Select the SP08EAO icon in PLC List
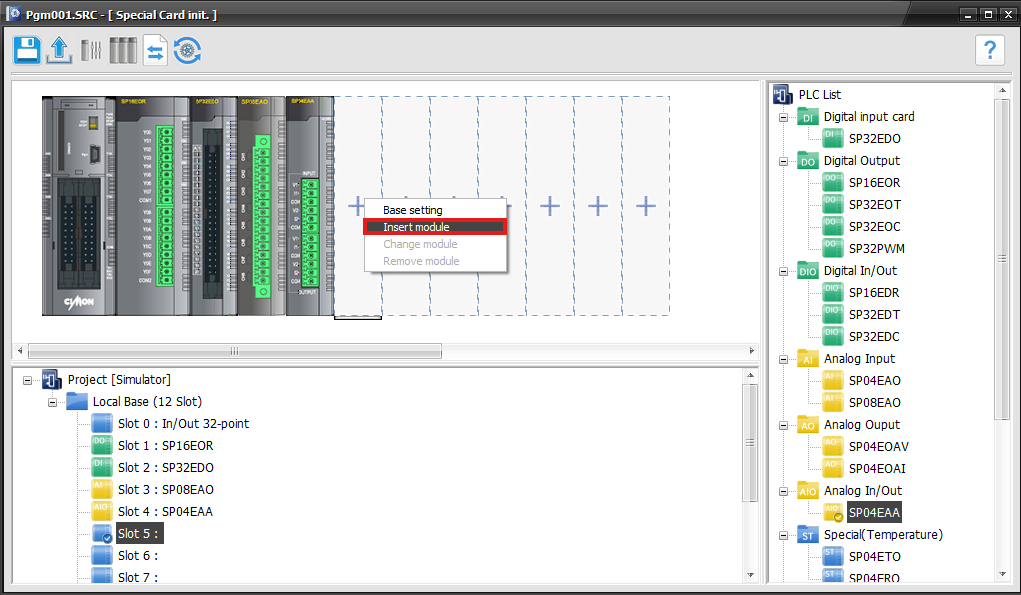Image resolution: width=1021 pixels, height=595 pixels. pyautogui.click(x=832, y=402)
